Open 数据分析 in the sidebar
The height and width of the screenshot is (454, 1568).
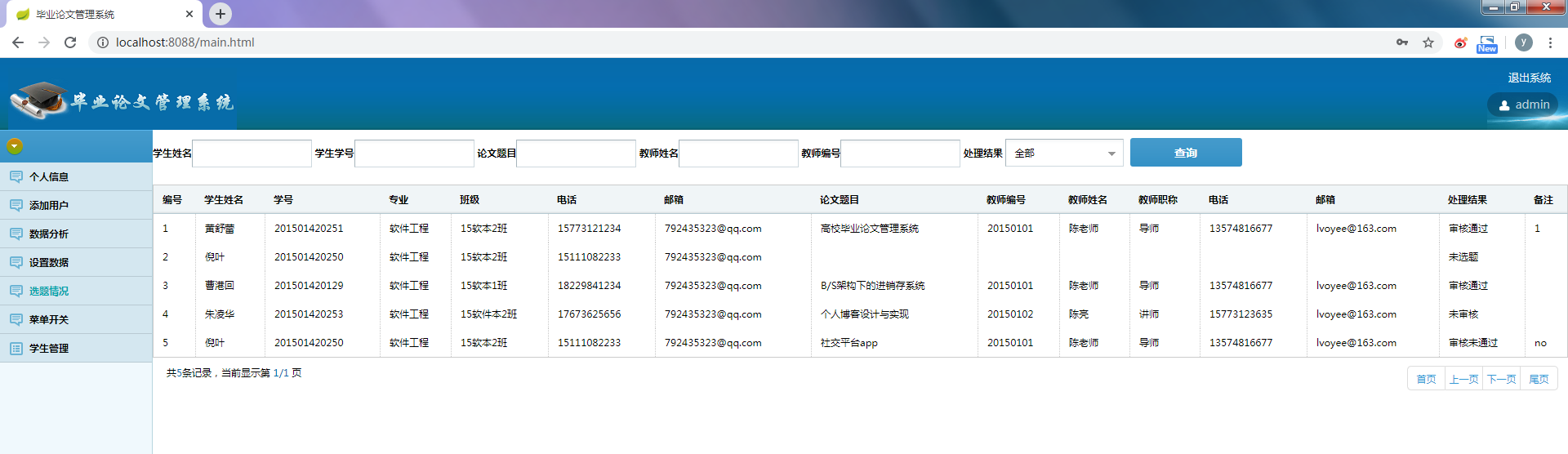(x=76, y=234)
